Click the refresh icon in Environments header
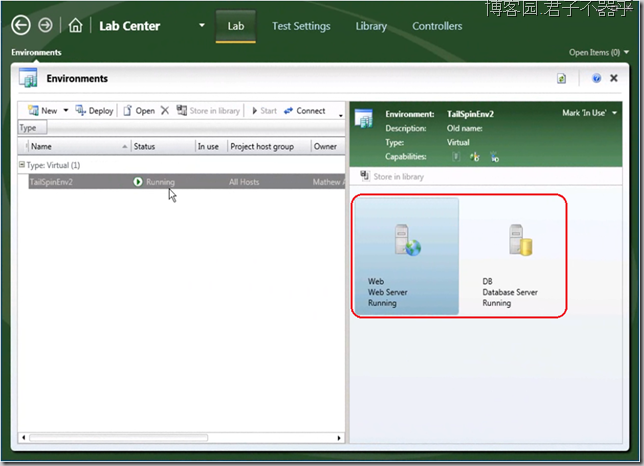 click(561, 78)
